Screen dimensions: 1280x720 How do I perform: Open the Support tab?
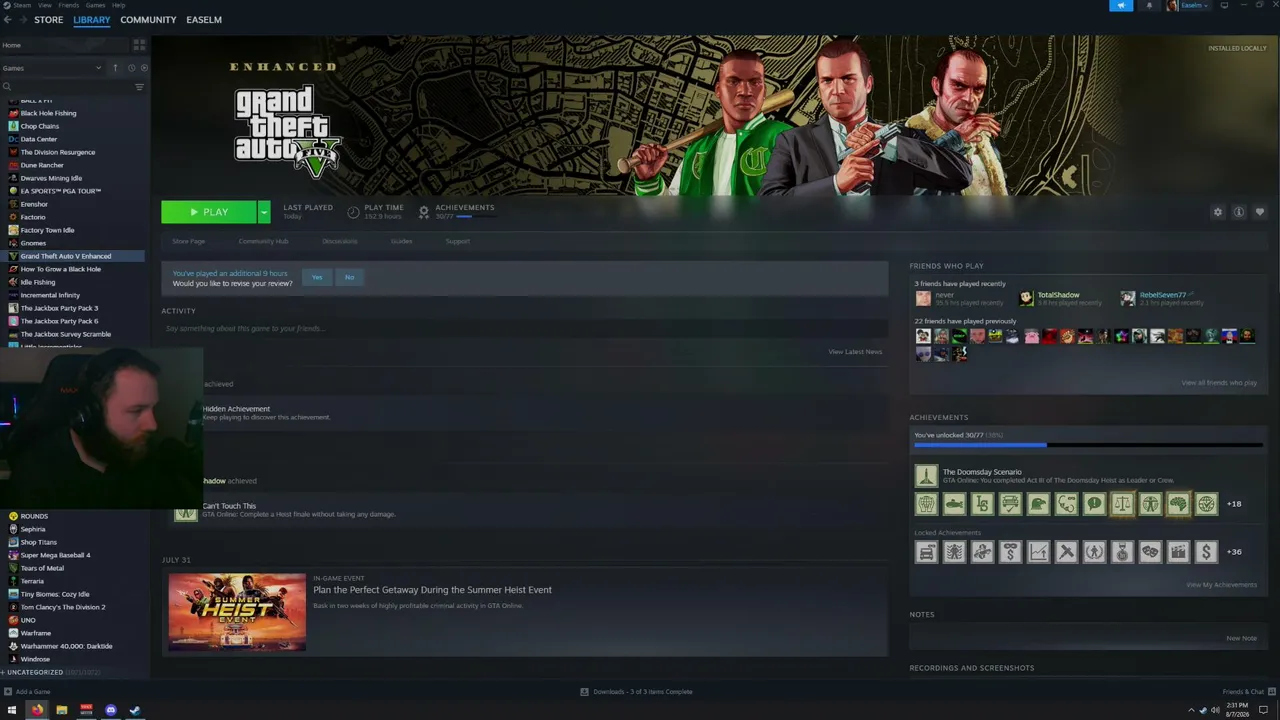pos(457,241)
